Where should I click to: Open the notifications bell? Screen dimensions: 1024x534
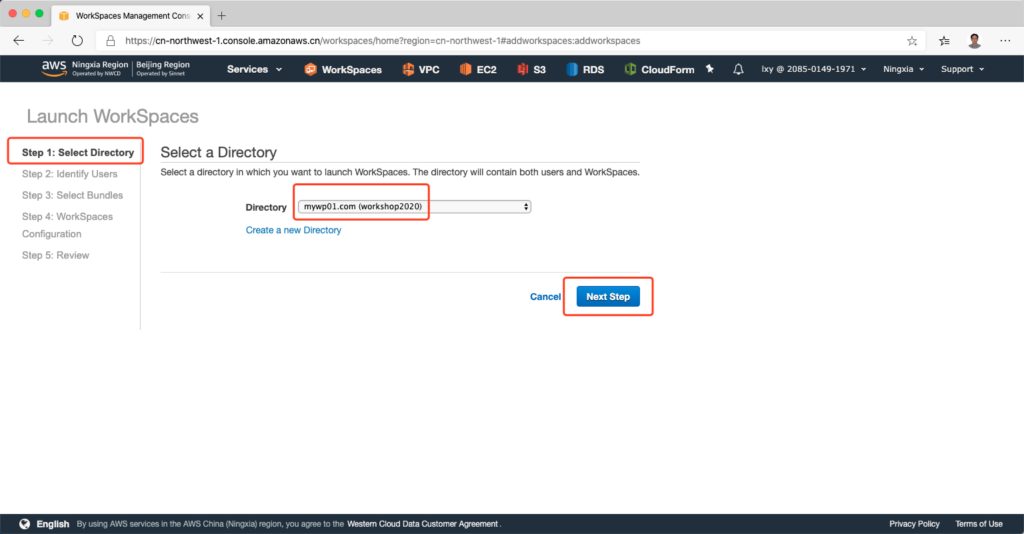[x=738, y=69]
